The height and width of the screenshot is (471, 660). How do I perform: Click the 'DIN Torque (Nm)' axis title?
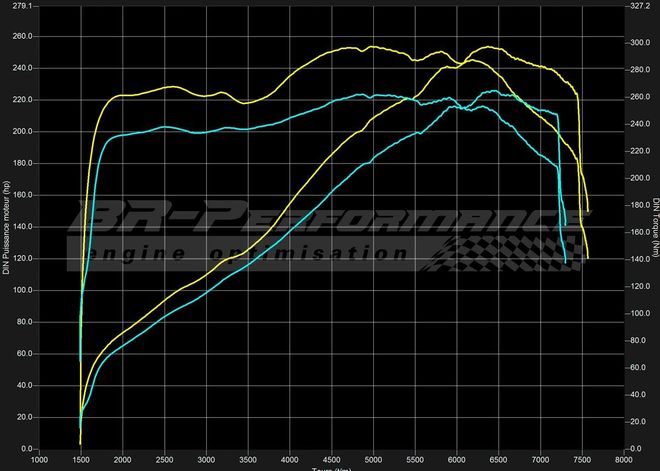[x=654, y=227]
